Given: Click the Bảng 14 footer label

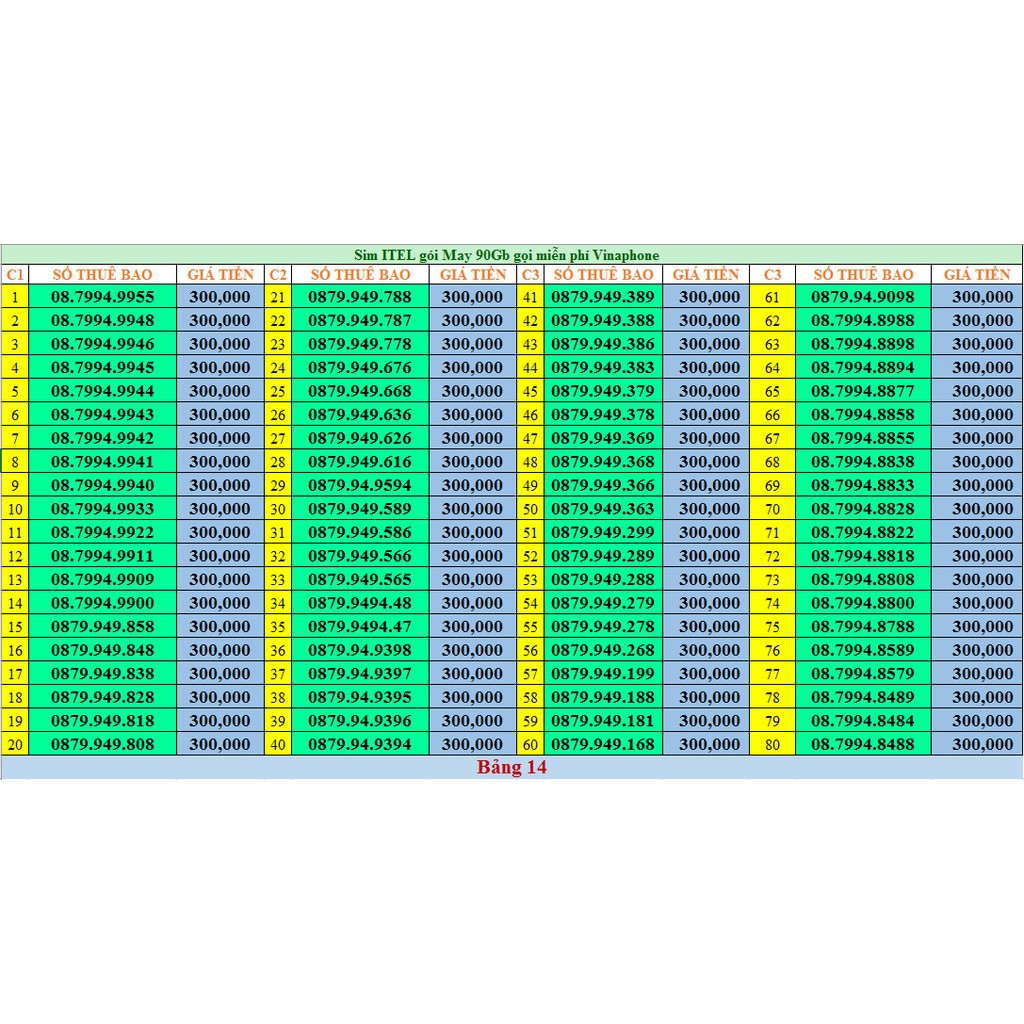Looking at the screenshot, I should tap(511, 767).
